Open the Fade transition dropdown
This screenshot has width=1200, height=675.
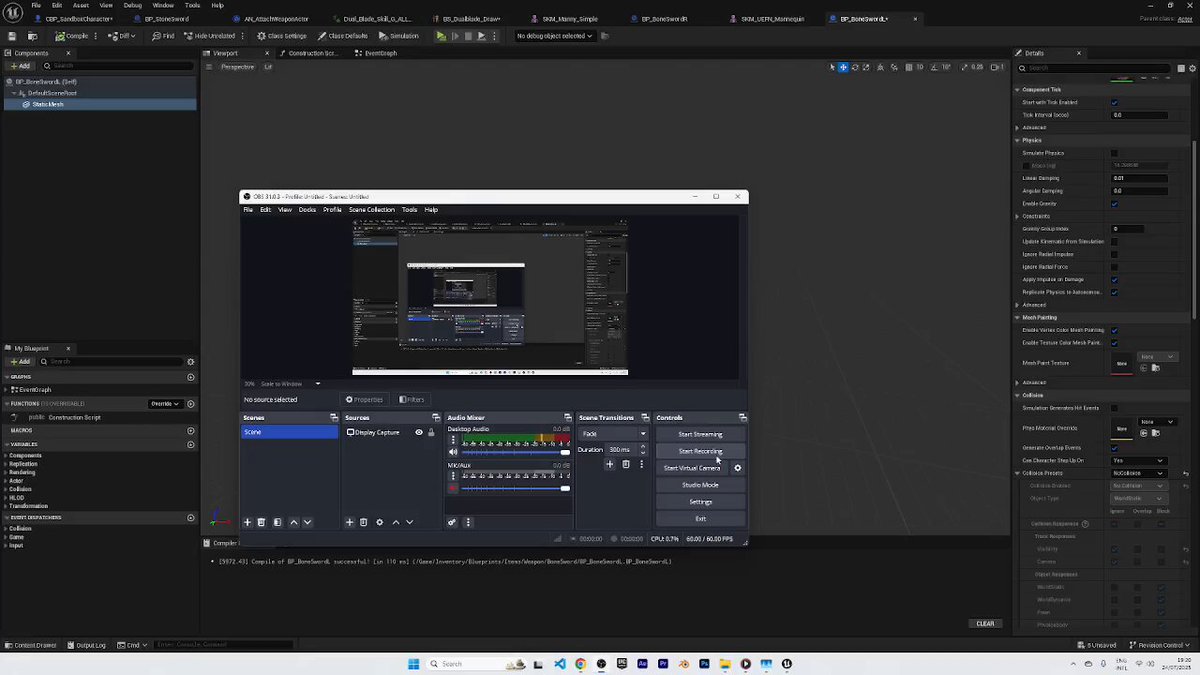click(x=613, y=434)
